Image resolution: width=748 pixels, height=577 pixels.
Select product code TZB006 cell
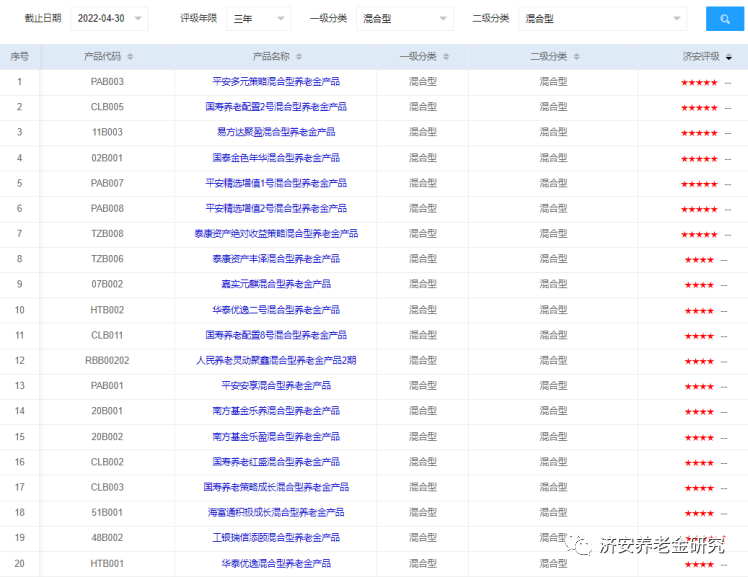[107, 259]
